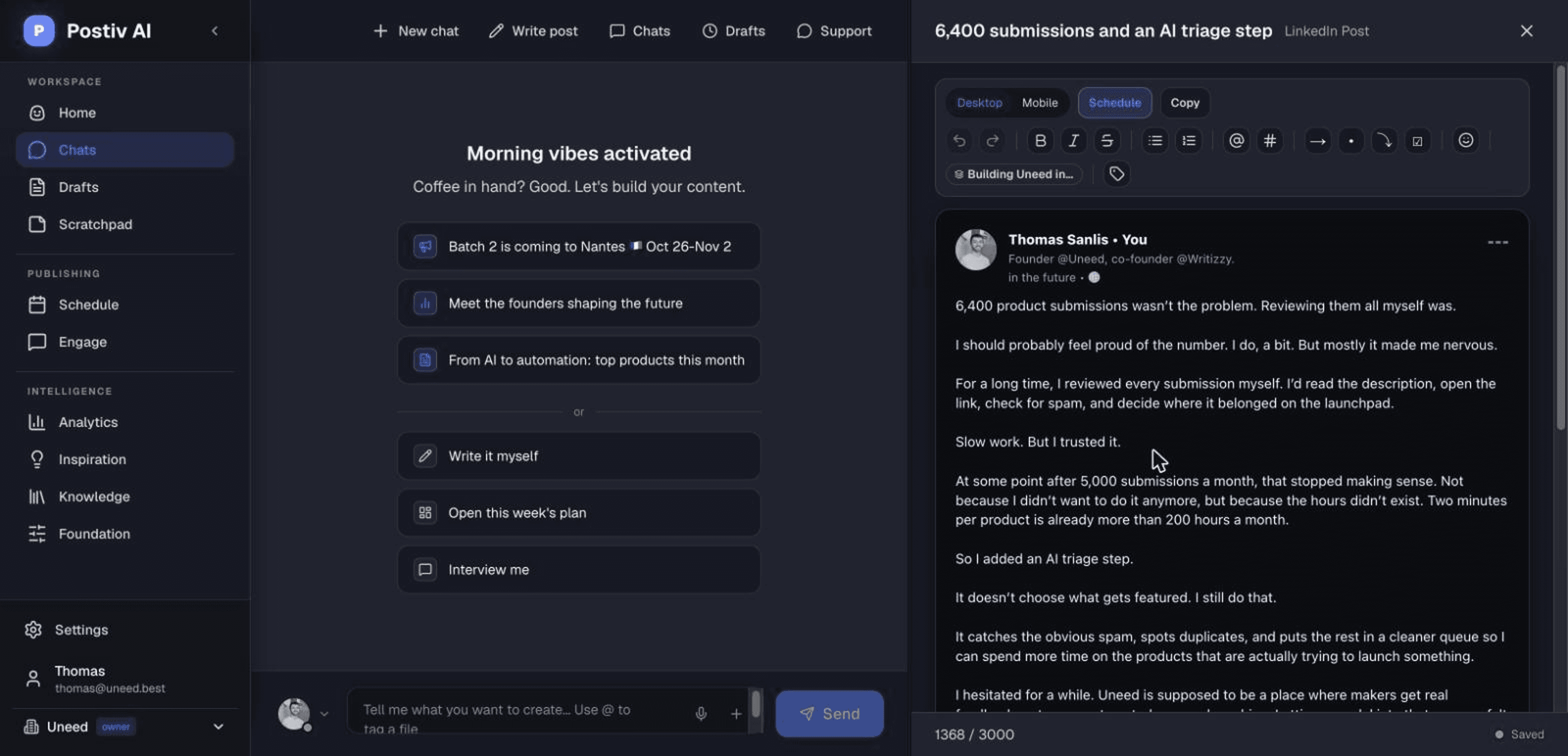Send the chat message
The width and height of the screenshot is (1568, 756).
pos(829,713)
